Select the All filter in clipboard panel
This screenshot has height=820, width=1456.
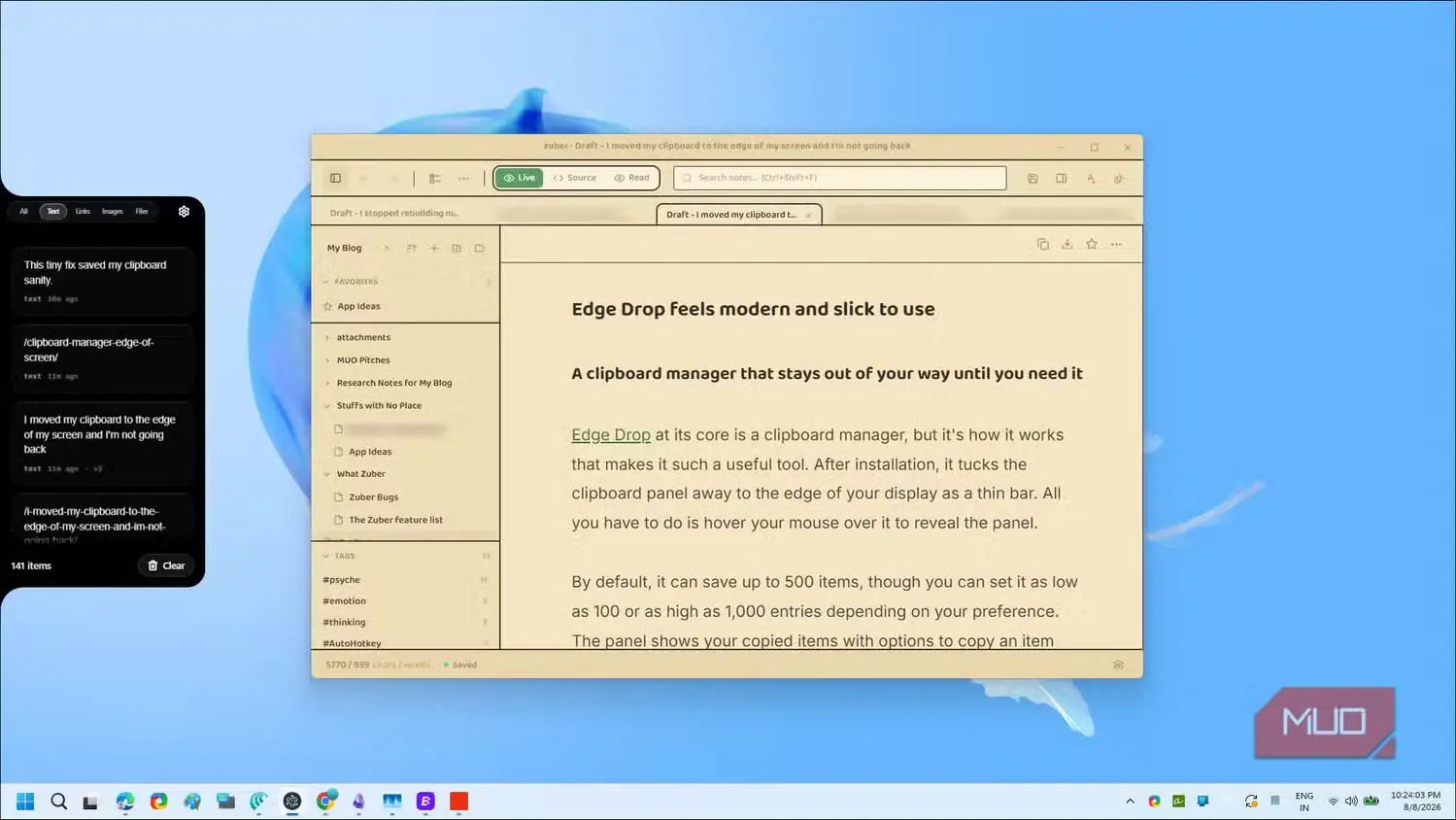[x=24, y=211]
